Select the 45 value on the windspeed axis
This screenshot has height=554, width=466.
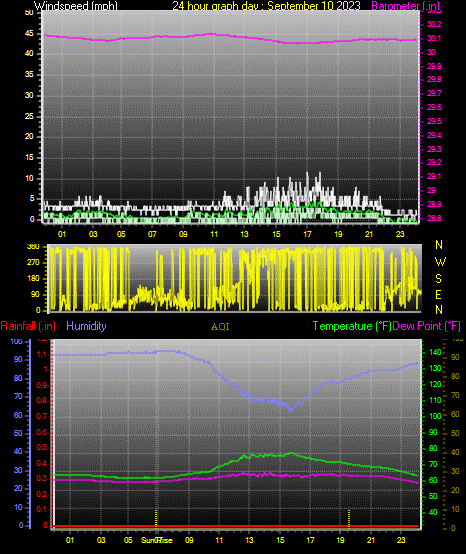[29, 34]
